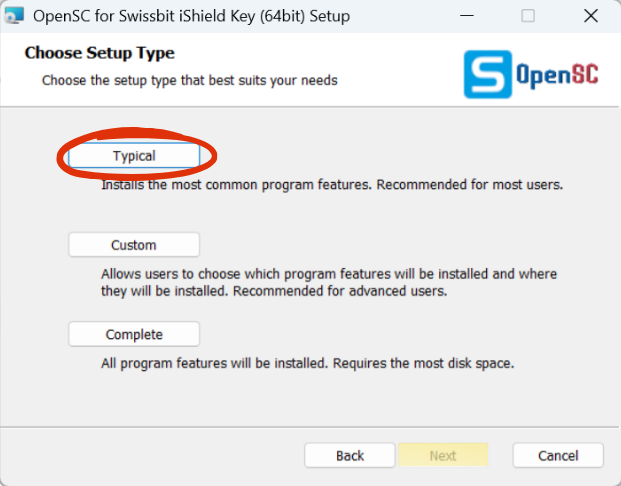Click the disabled maximize window icon

click(528, 16)
